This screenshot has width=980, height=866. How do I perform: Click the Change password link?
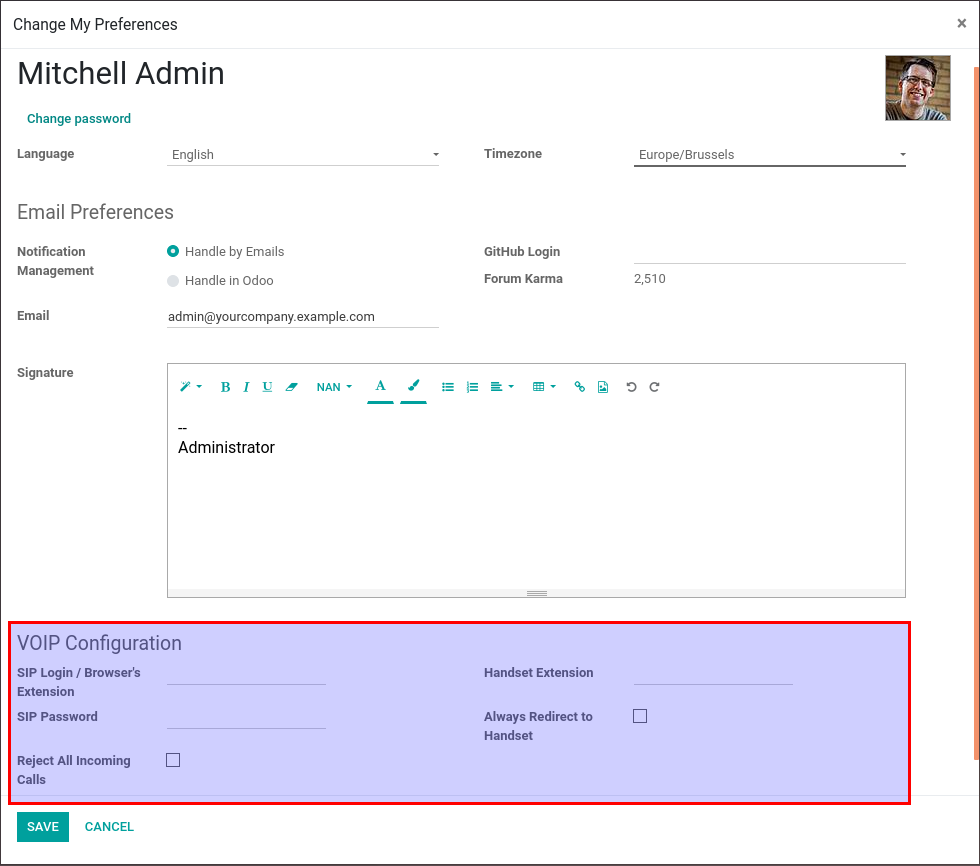coord(79,119)
